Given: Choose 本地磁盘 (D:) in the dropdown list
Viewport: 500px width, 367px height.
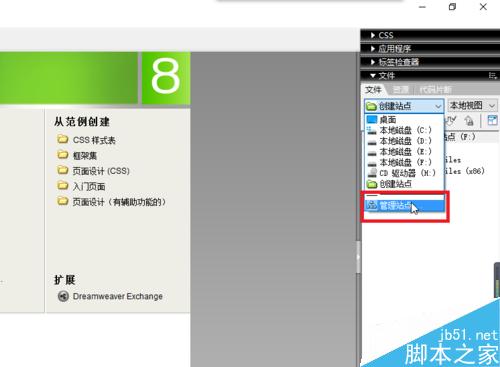Looking at the screenshot, I should 404,141.
